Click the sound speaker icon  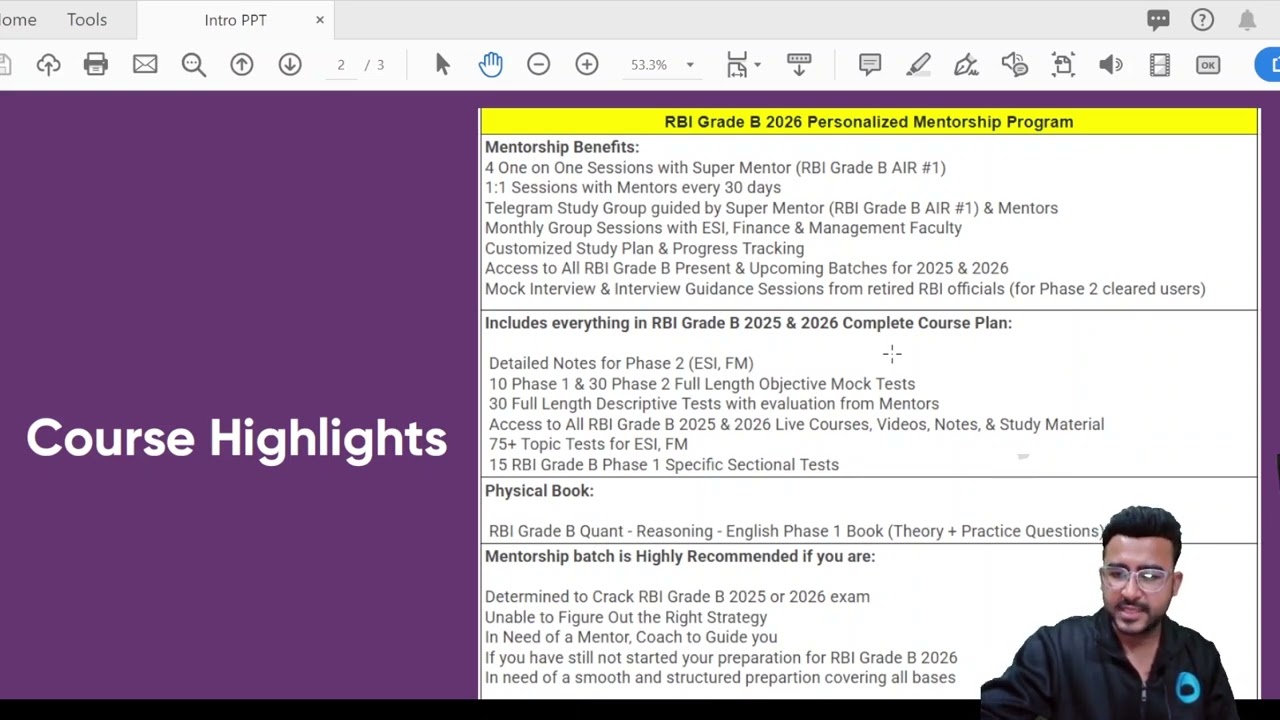pos(1111,65)
